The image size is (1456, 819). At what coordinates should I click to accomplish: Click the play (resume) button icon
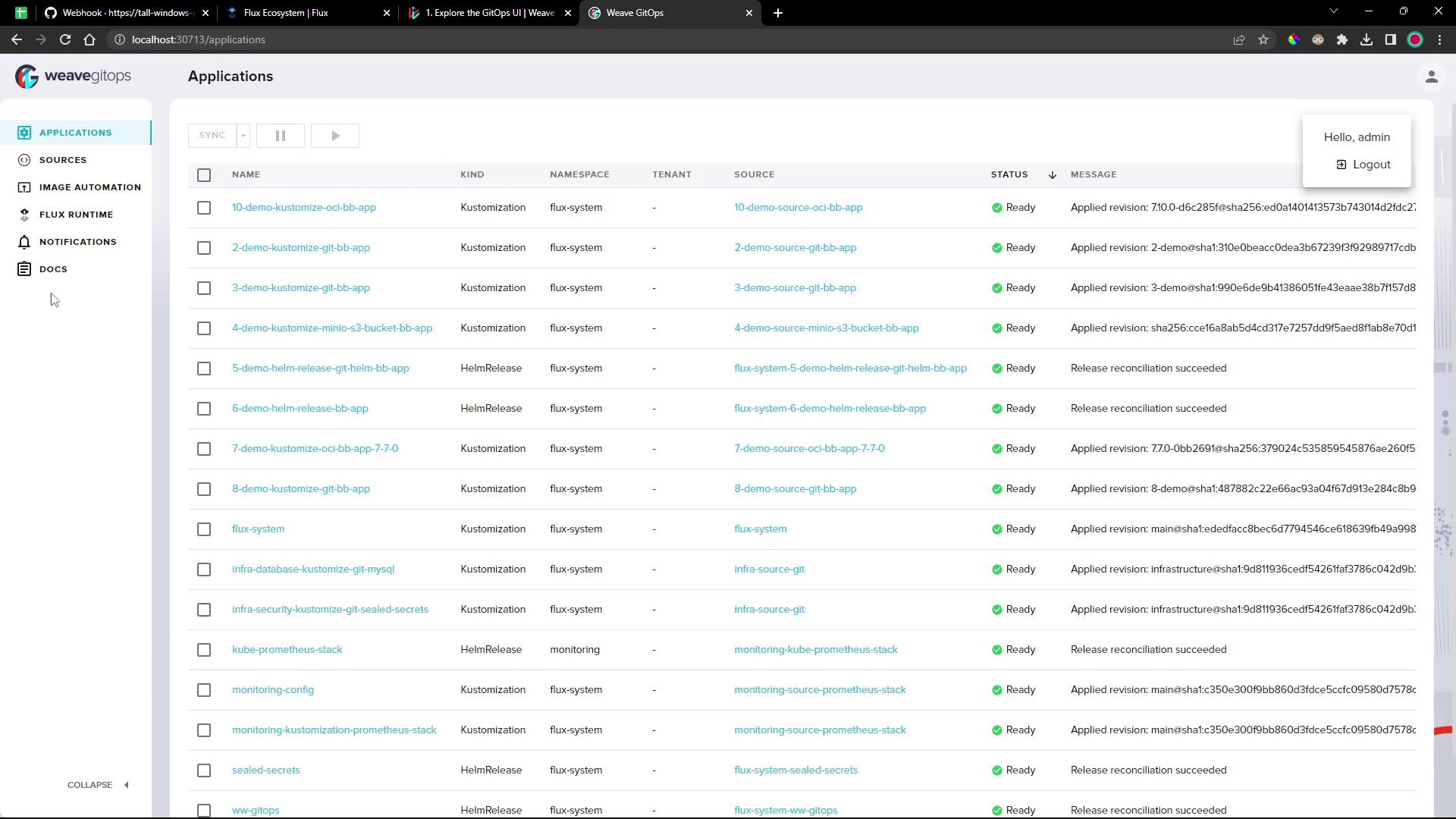335,136
